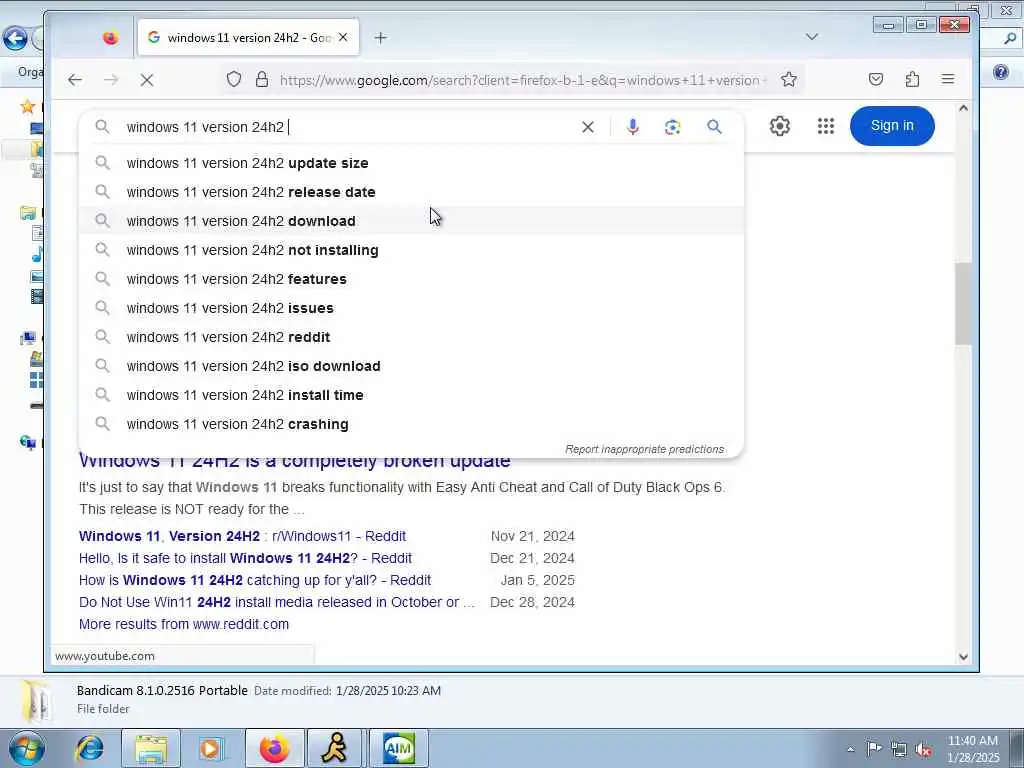1024x768 pixels.
Task: Choose suggestion 'update size'
Action: (411, 163)
